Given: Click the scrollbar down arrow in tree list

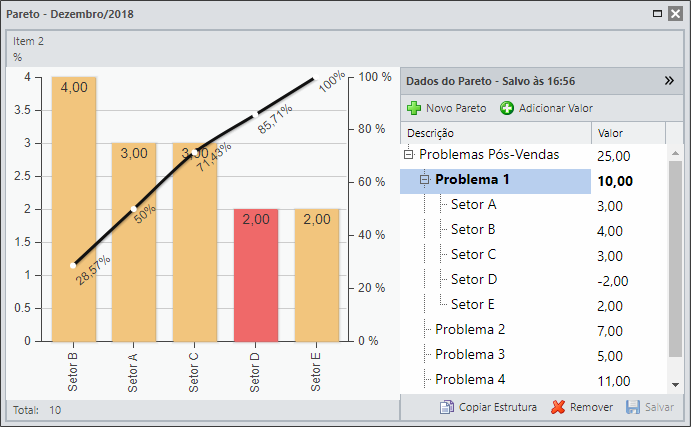Looking at the screenshot, I should click(x=675, y=385).
